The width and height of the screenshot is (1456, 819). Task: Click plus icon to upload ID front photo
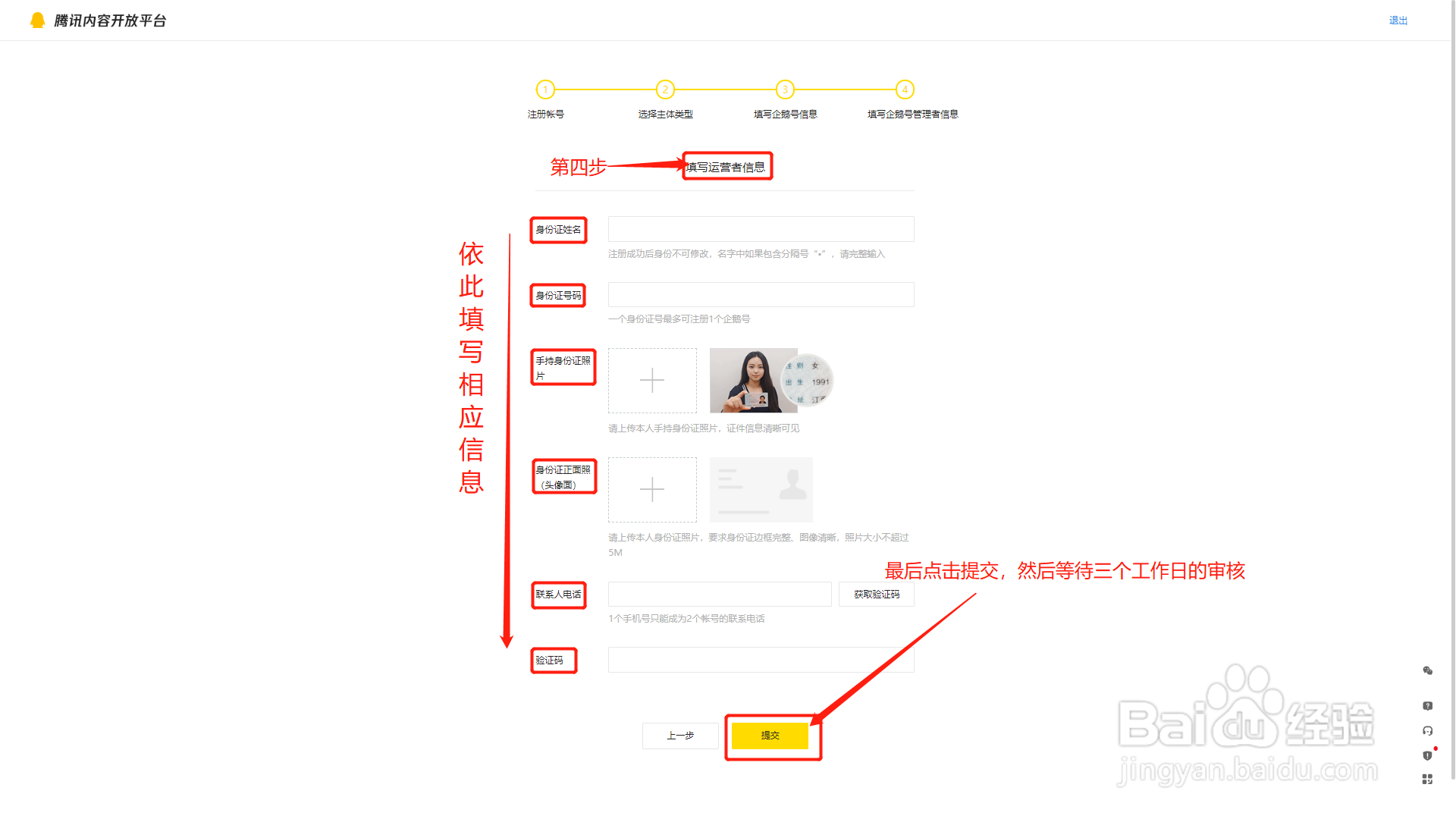[652, 490]
